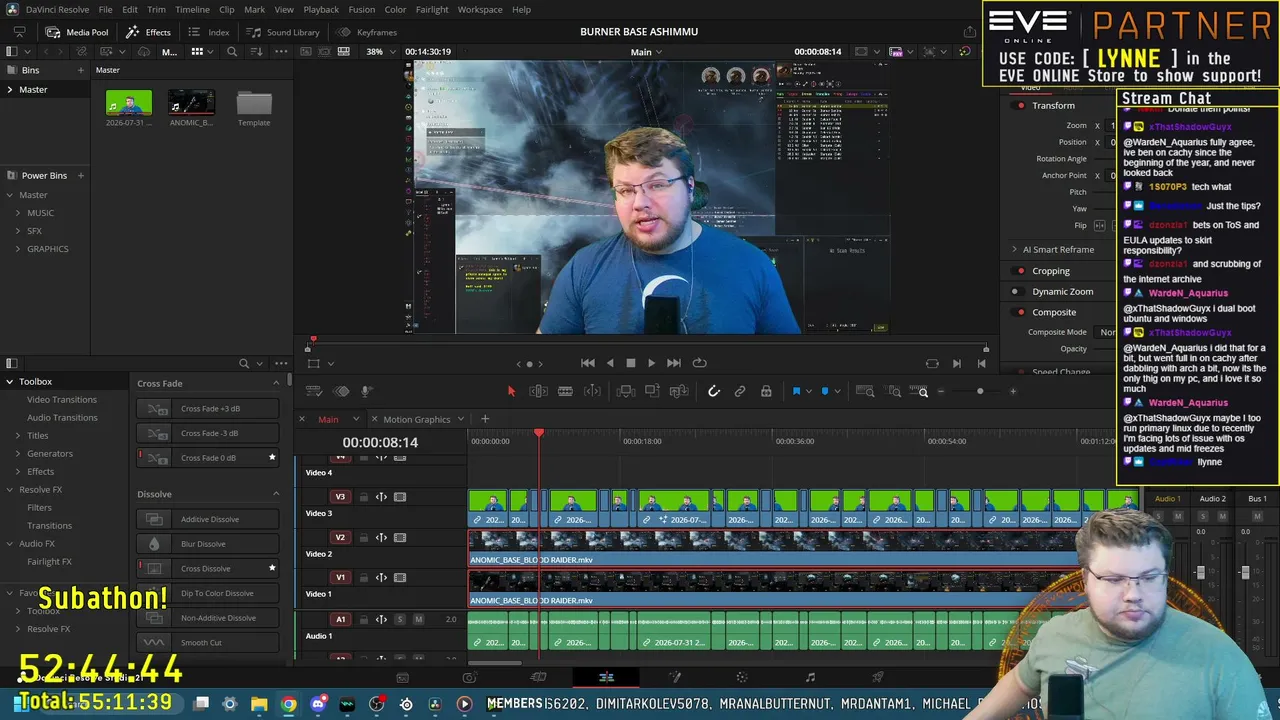The height and width of the screenshot is (720, 1280).
Task: Play the timeline forward
Action: point(652,363)
